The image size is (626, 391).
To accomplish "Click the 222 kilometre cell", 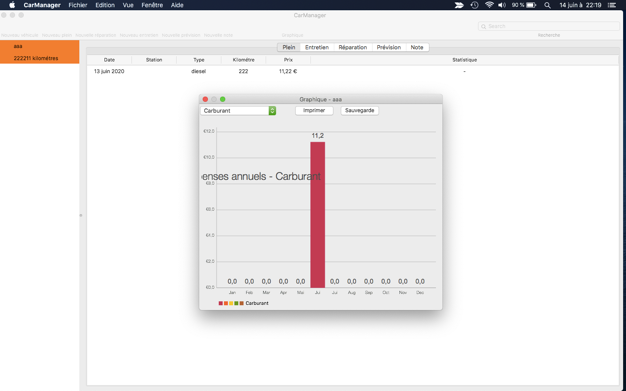I will tap(243, 71).
